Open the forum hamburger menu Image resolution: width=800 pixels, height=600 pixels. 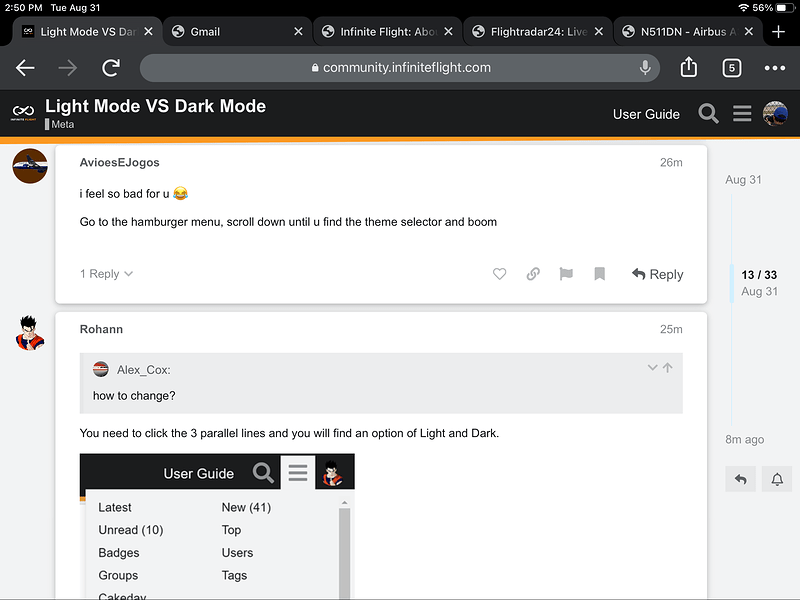(x=742, y=113)
